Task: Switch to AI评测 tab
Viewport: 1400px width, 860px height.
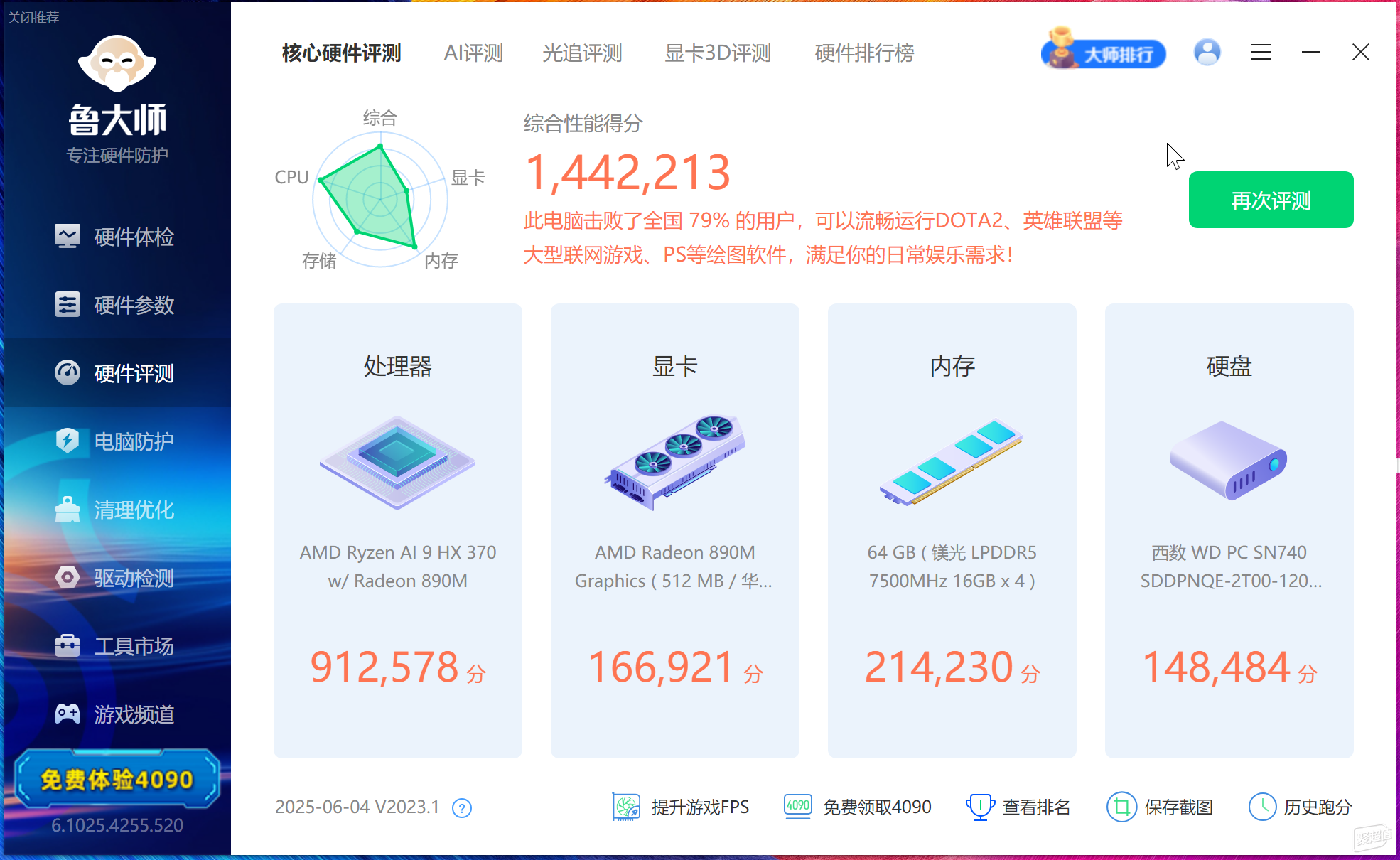Action: pyautogui.click(x=473, y=53)
